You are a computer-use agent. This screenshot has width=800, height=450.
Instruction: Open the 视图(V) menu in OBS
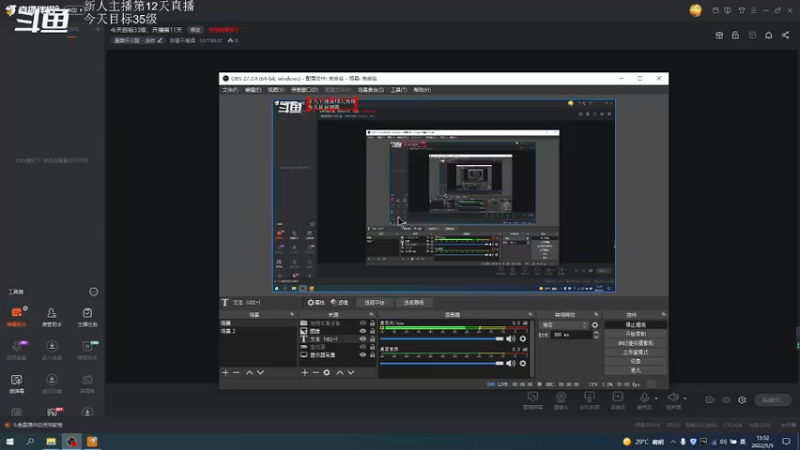point(276,90)
